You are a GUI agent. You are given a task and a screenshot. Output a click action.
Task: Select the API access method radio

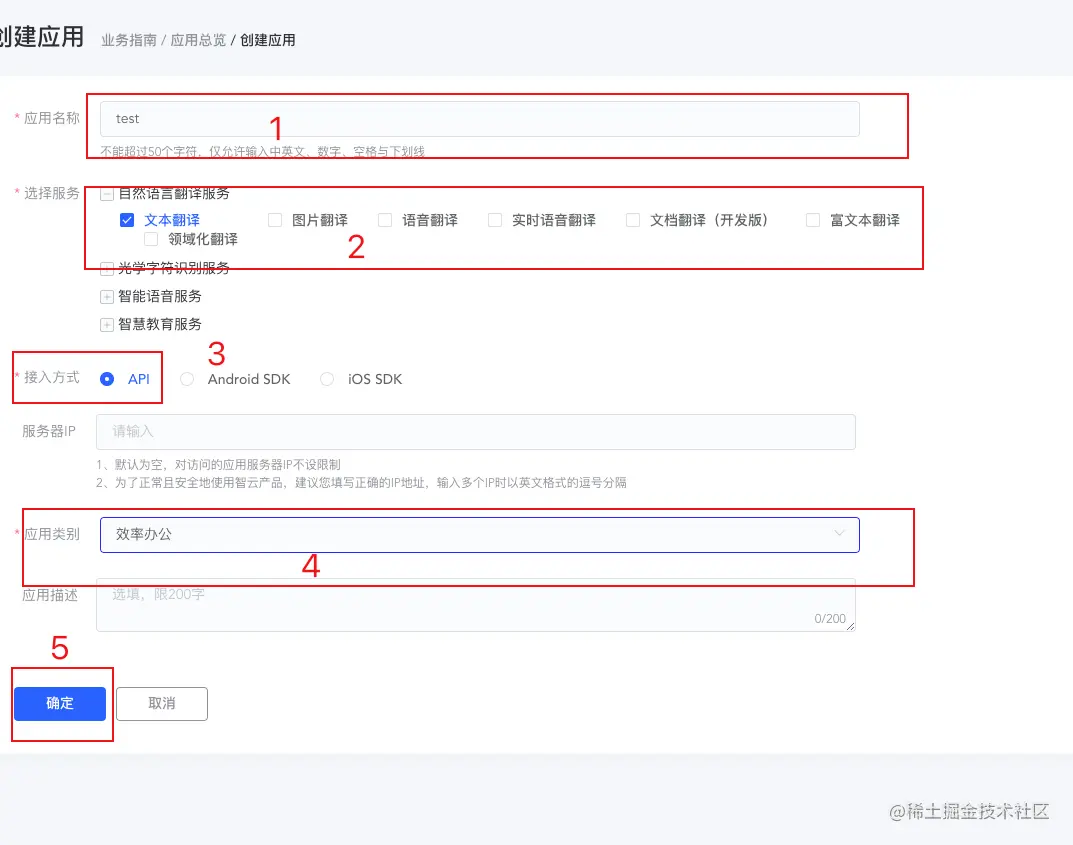(107, 379)
